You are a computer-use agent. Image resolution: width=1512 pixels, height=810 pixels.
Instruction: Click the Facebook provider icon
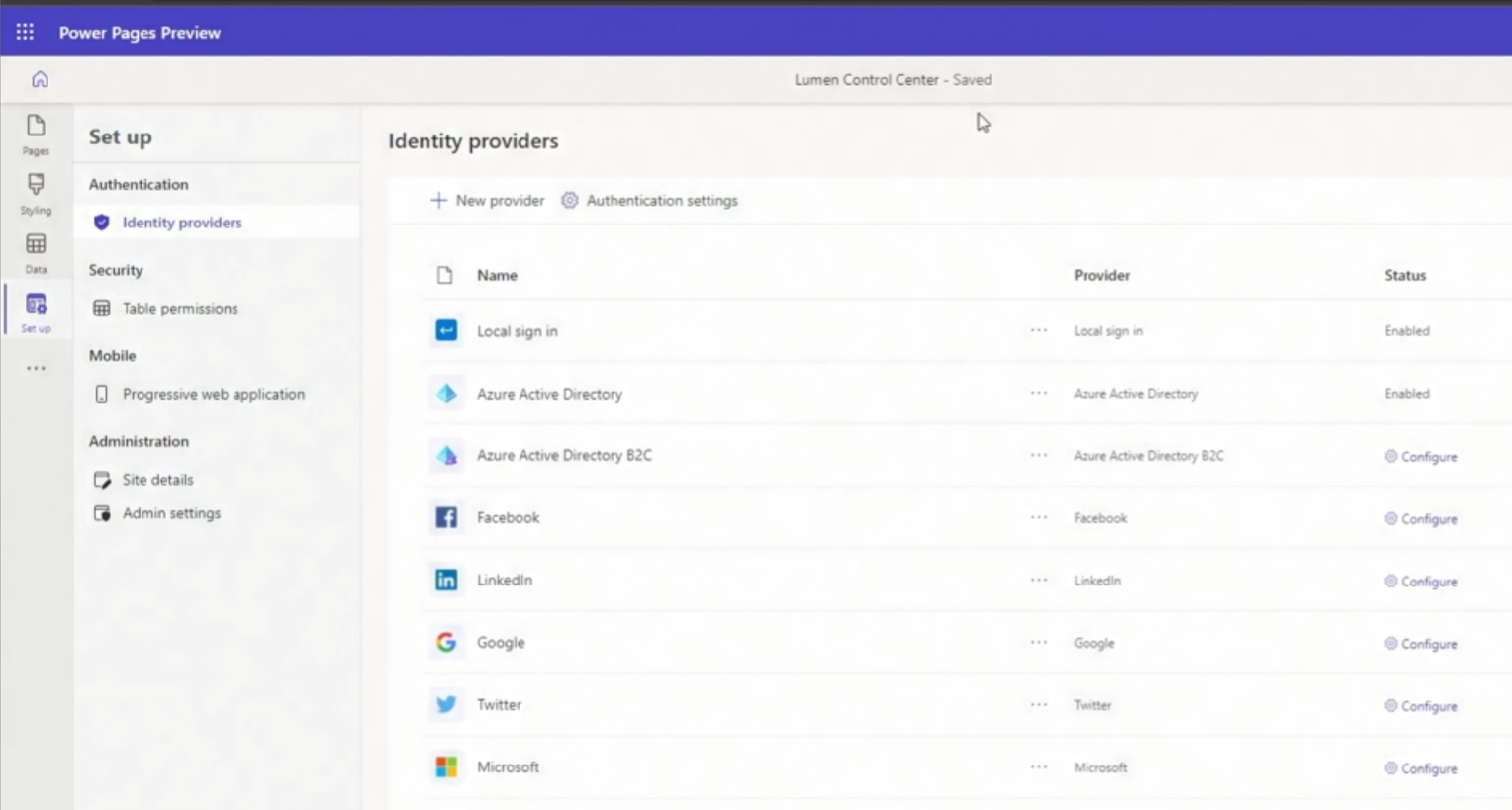click(x=446, y=518)
